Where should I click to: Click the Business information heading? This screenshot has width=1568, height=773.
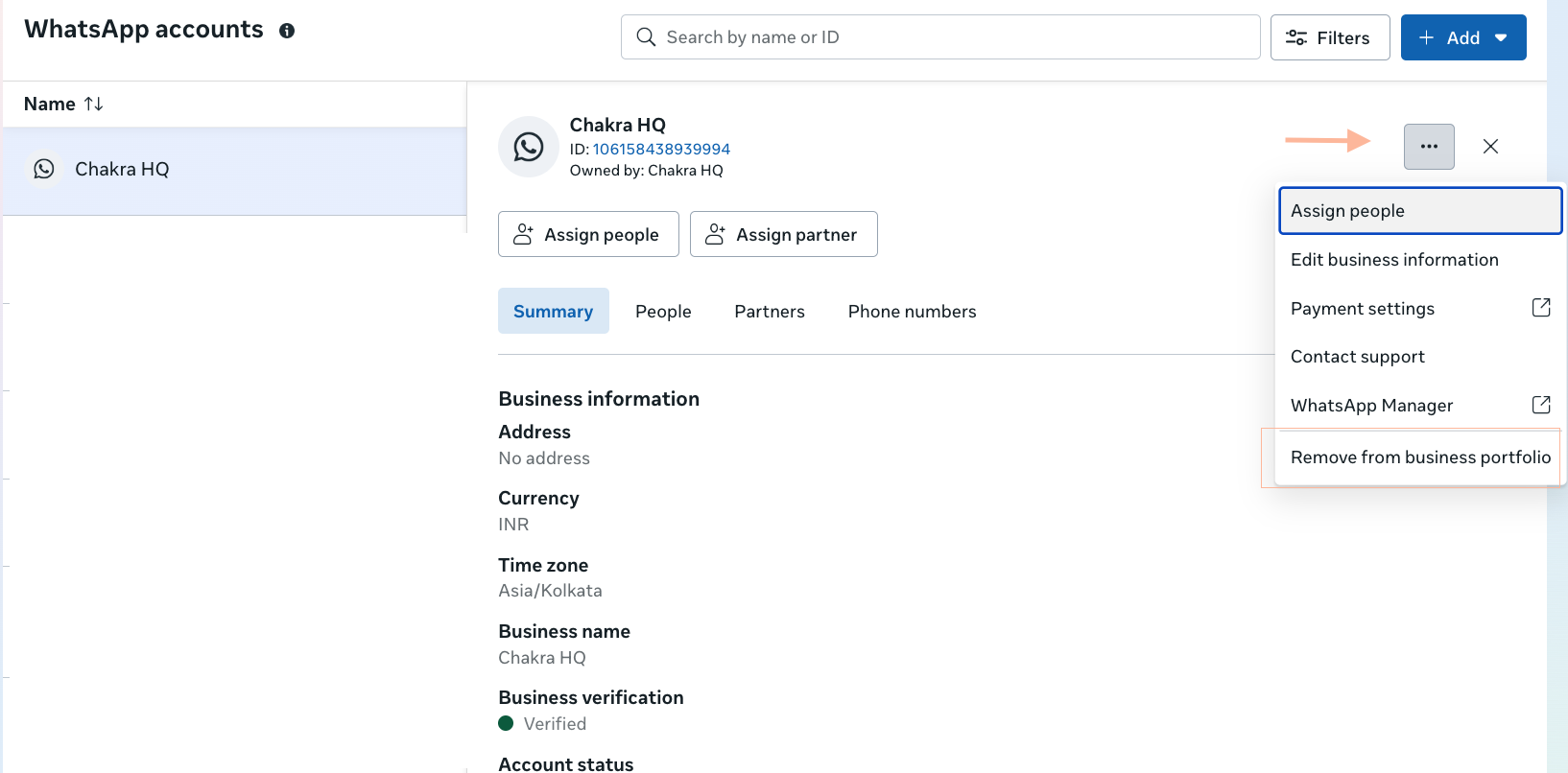599,399
